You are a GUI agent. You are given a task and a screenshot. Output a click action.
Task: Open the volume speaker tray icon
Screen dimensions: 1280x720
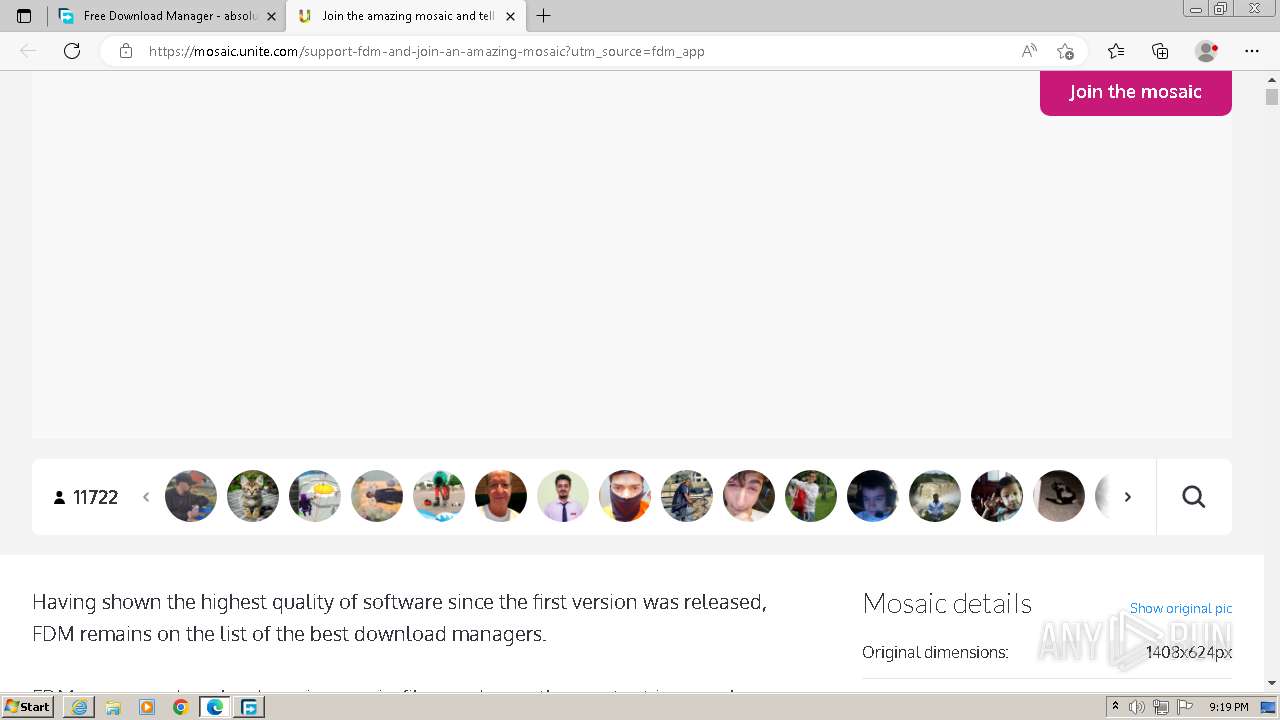point(1137,707)
